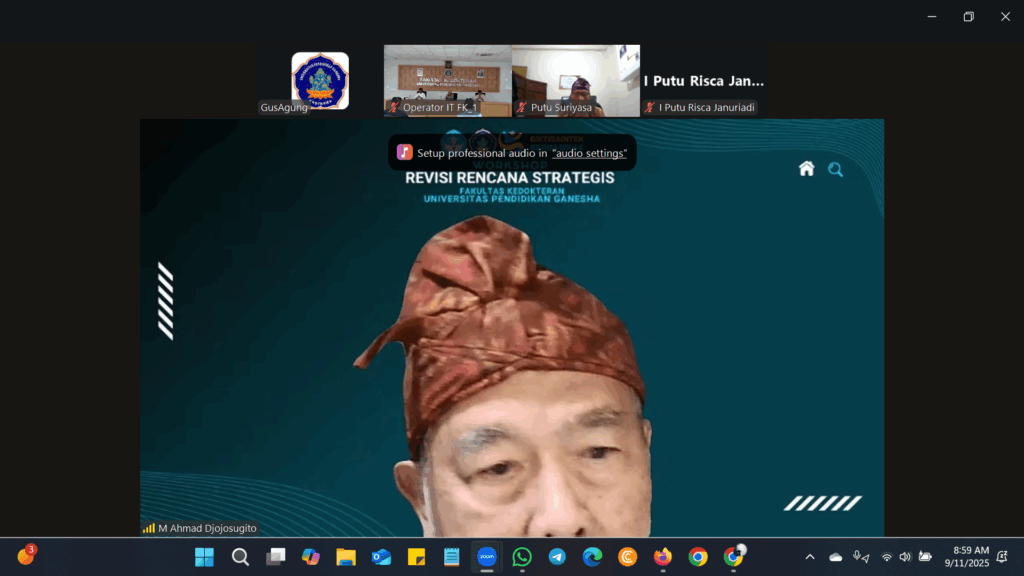Open File Explorer from the taskbar

click(346, 557)
